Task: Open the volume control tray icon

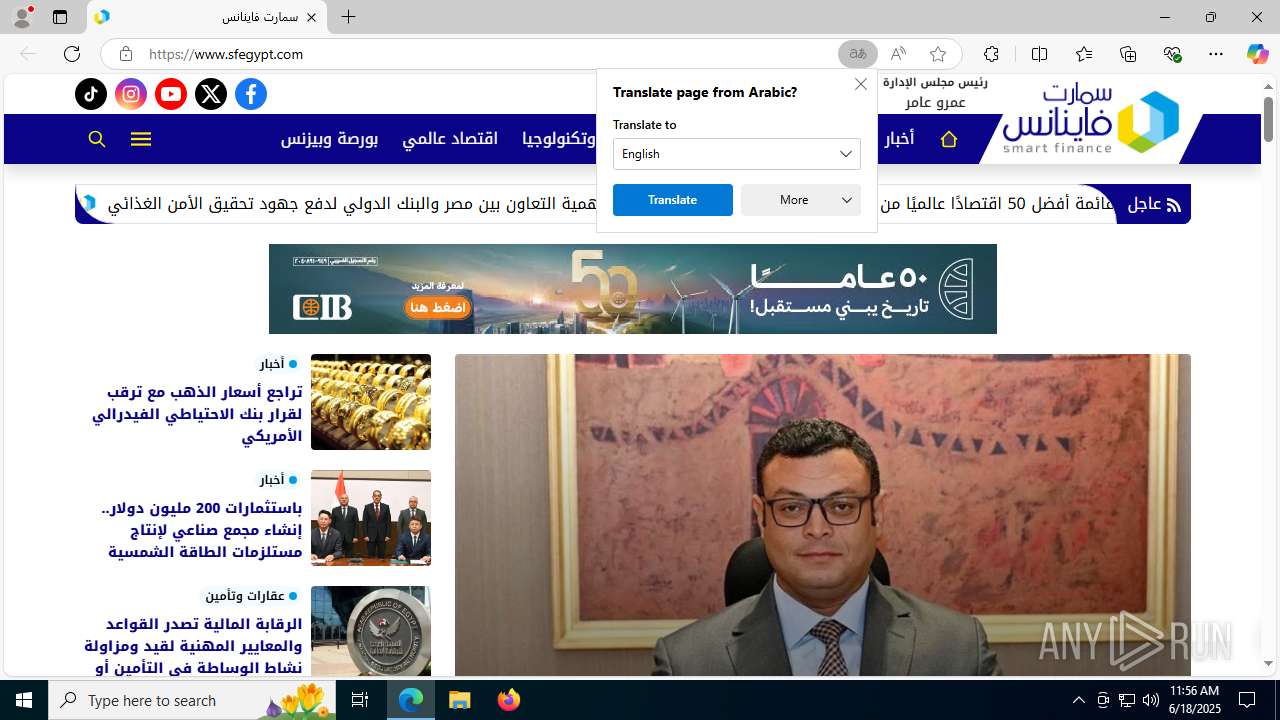Action: 1150,700
